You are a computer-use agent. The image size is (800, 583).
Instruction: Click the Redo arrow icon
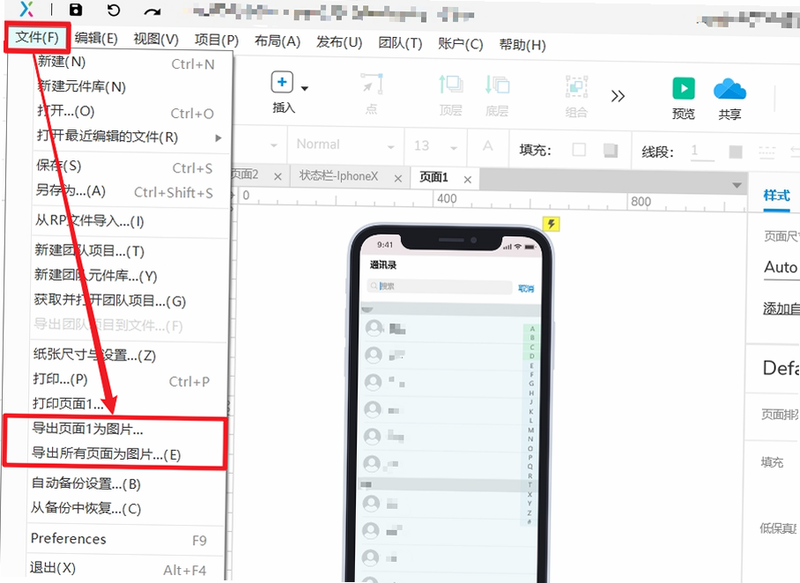pyautogui.click(x=152, y=11)
